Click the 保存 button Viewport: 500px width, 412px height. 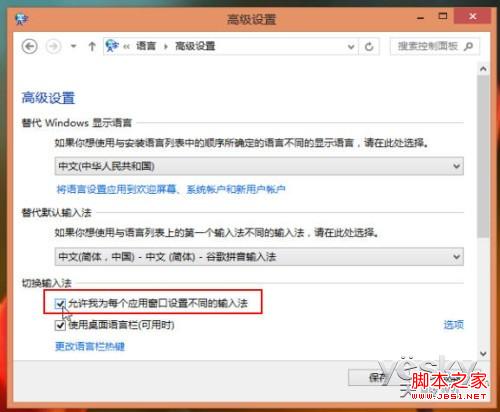click(x=377, y=377)
